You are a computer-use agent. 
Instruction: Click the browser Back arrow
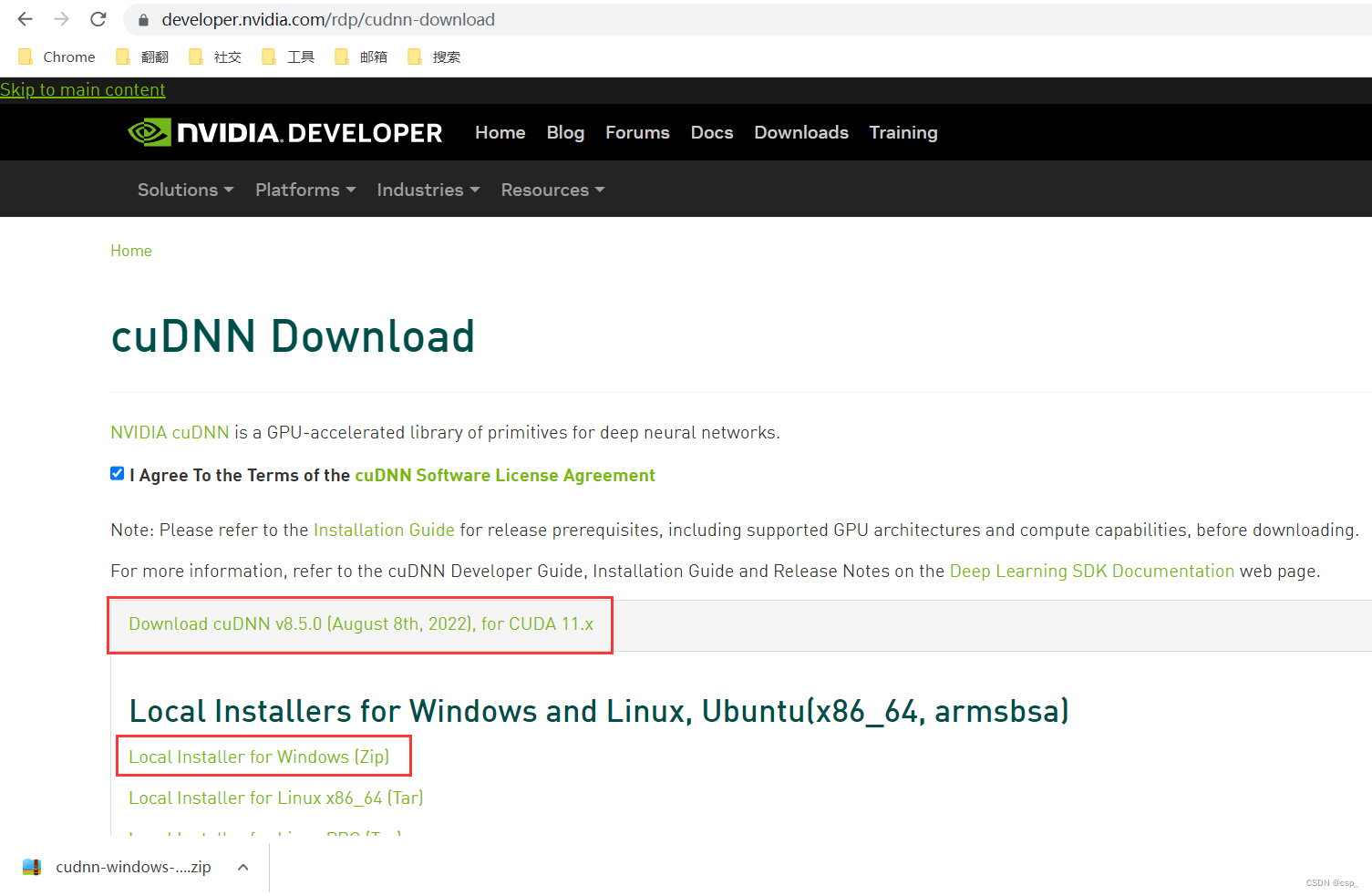tap(25, 19)
